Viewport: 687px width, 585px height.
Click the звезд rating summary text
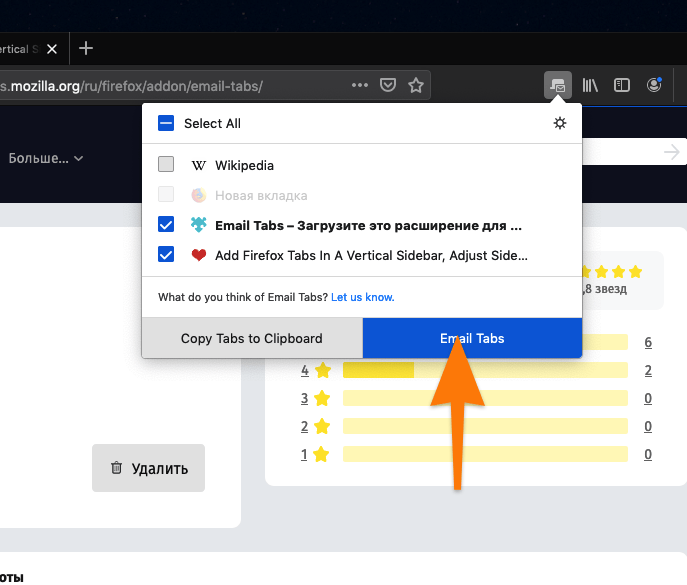(605, 289)
